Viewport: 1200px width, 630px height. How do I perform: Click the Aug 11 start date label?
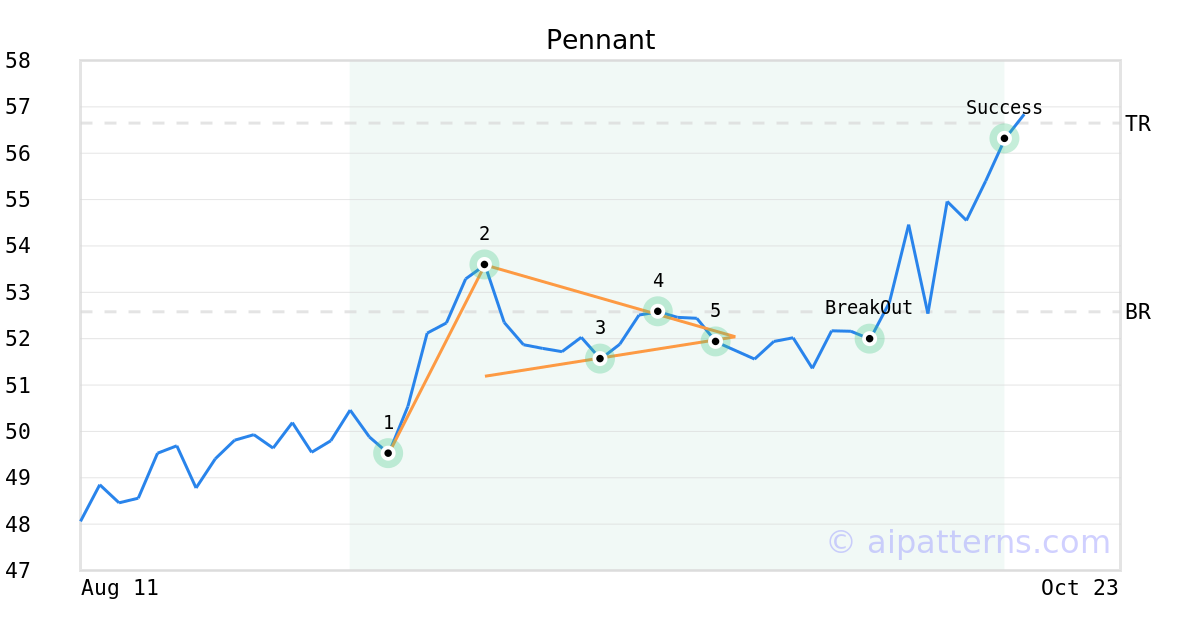click(x=120, y=588)
